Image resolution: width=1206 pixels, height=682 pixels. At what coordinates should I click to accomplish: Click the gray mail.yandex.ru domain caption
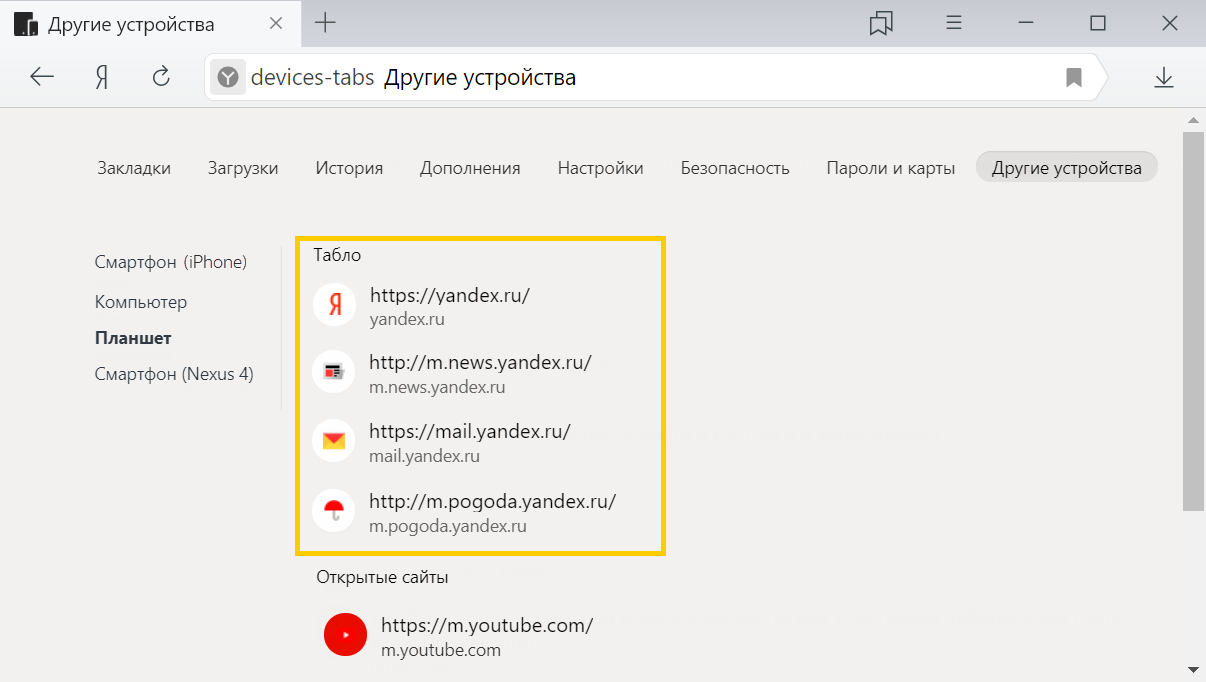point(424,456)
